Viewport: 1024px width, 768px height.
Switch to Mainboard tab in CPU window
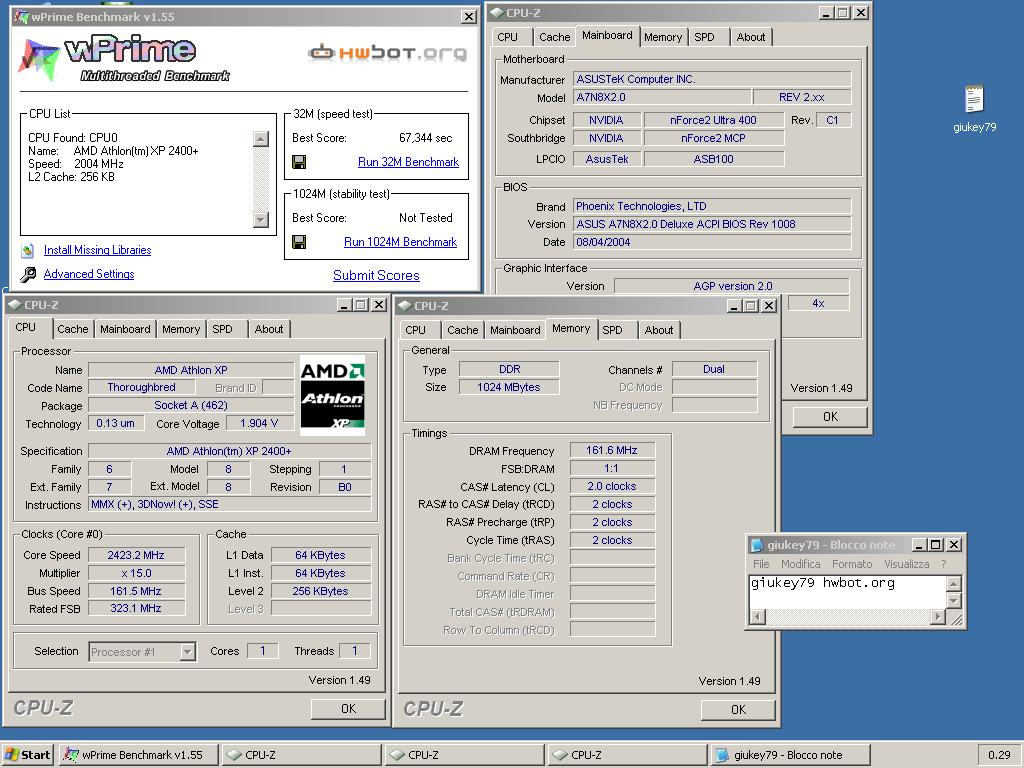click(x=125, y=329)
